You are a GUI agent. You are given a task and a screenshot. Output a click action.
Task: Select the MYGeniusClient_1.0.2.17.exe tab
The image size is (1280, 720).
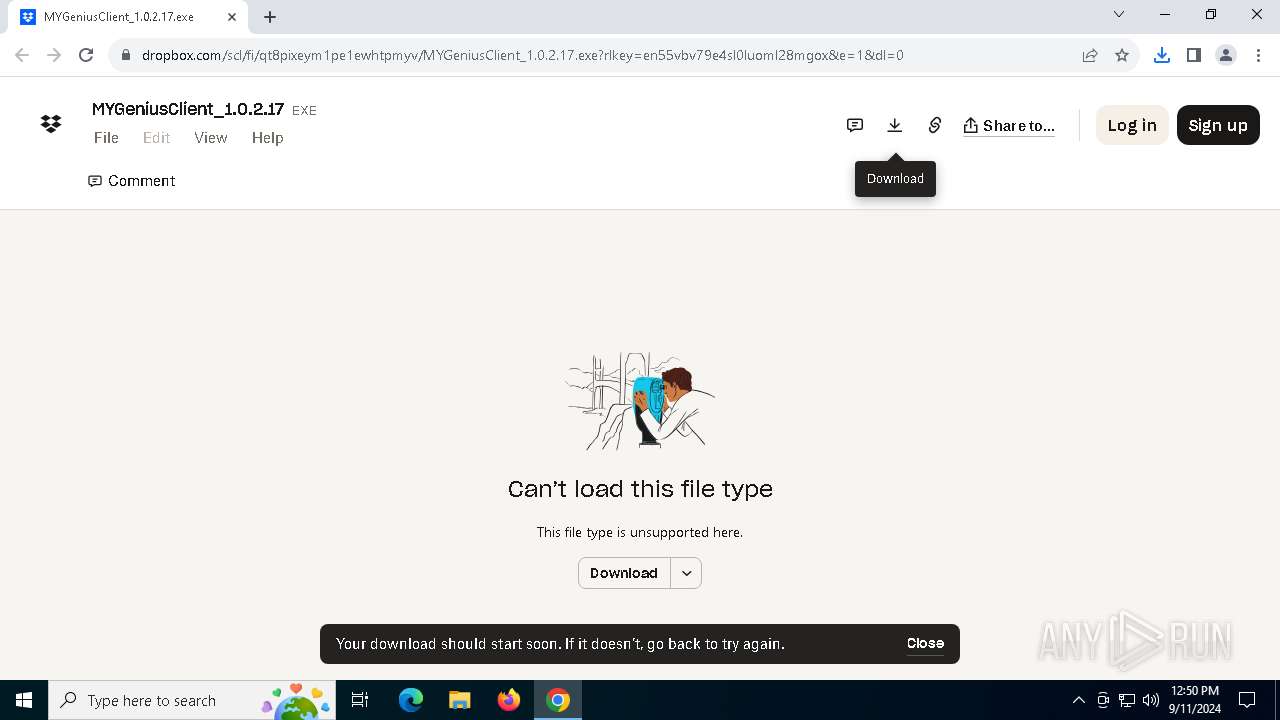point(127,17)
